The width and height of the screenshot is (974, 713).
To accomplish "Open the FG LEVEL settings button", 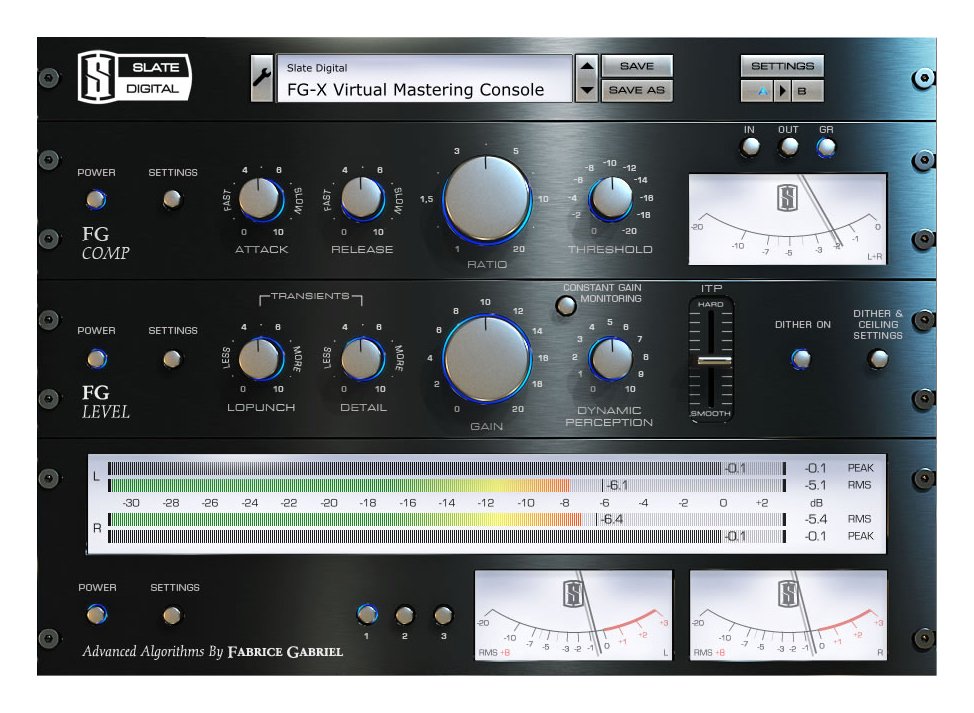I will 171,358.
